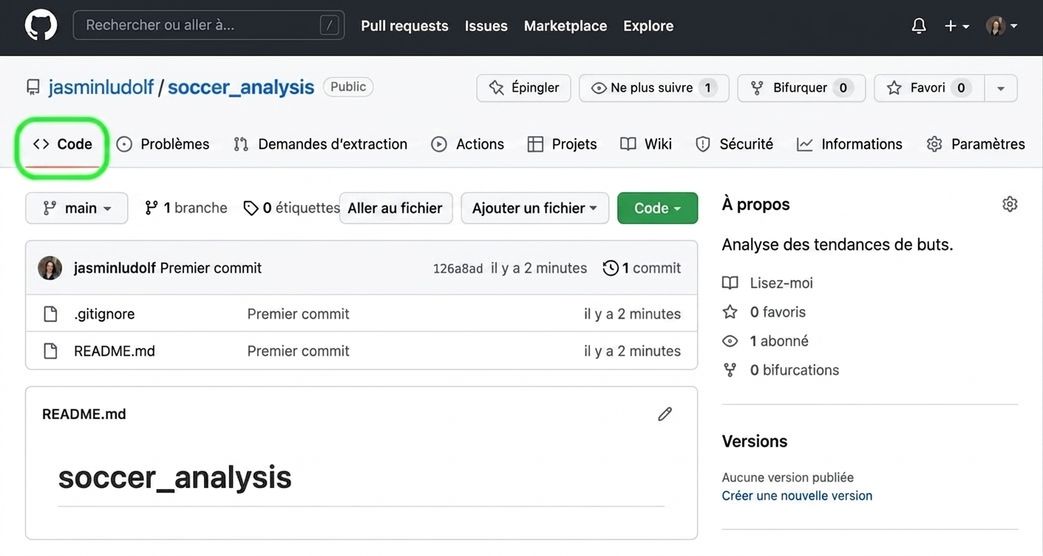The height and width of the screenshot is (556, 1043).
Task: Click 'Analyse des tendances de buts.' description
Action: tap(837, 245)
